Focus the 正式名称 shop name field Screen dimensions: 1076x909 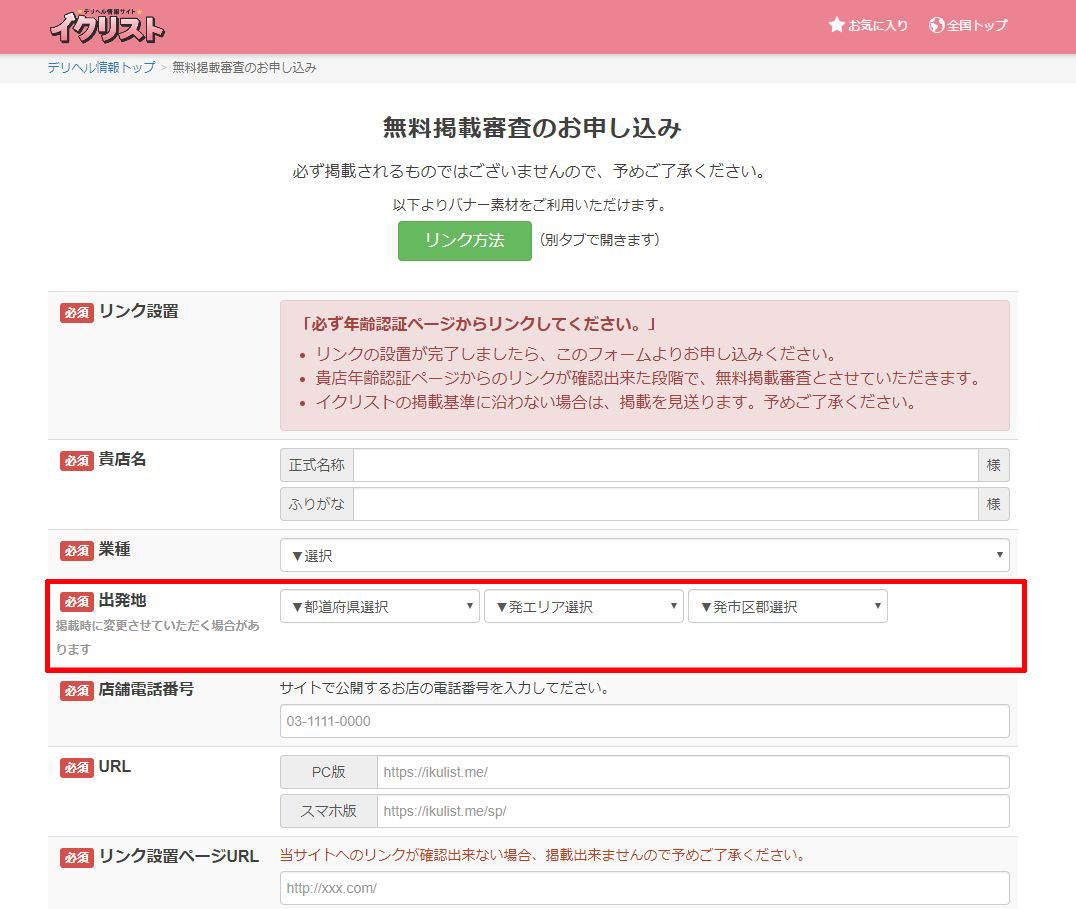coord(665,465)
